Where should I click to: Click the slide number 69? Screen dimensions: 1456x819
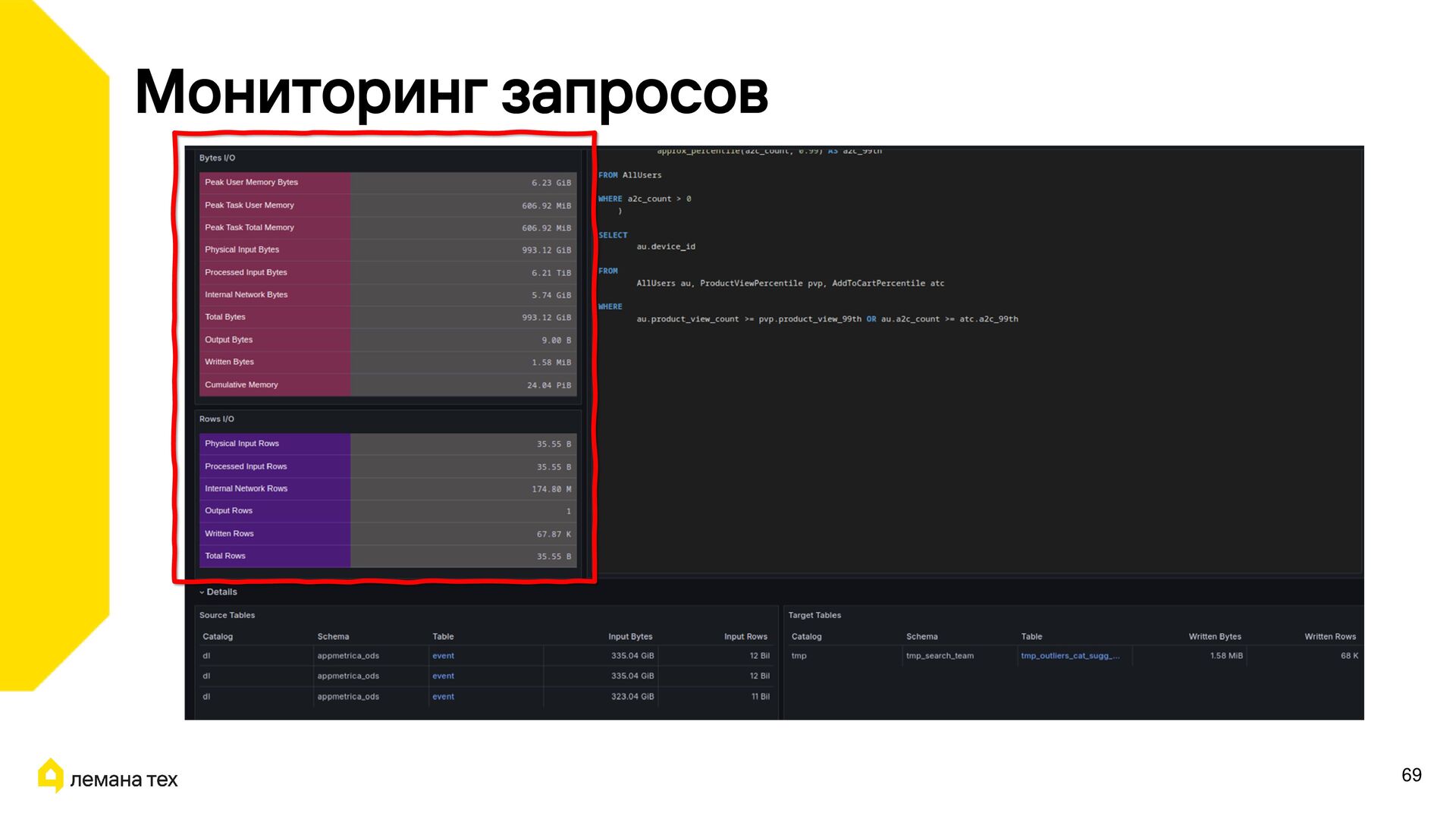tap(1410, 775)
